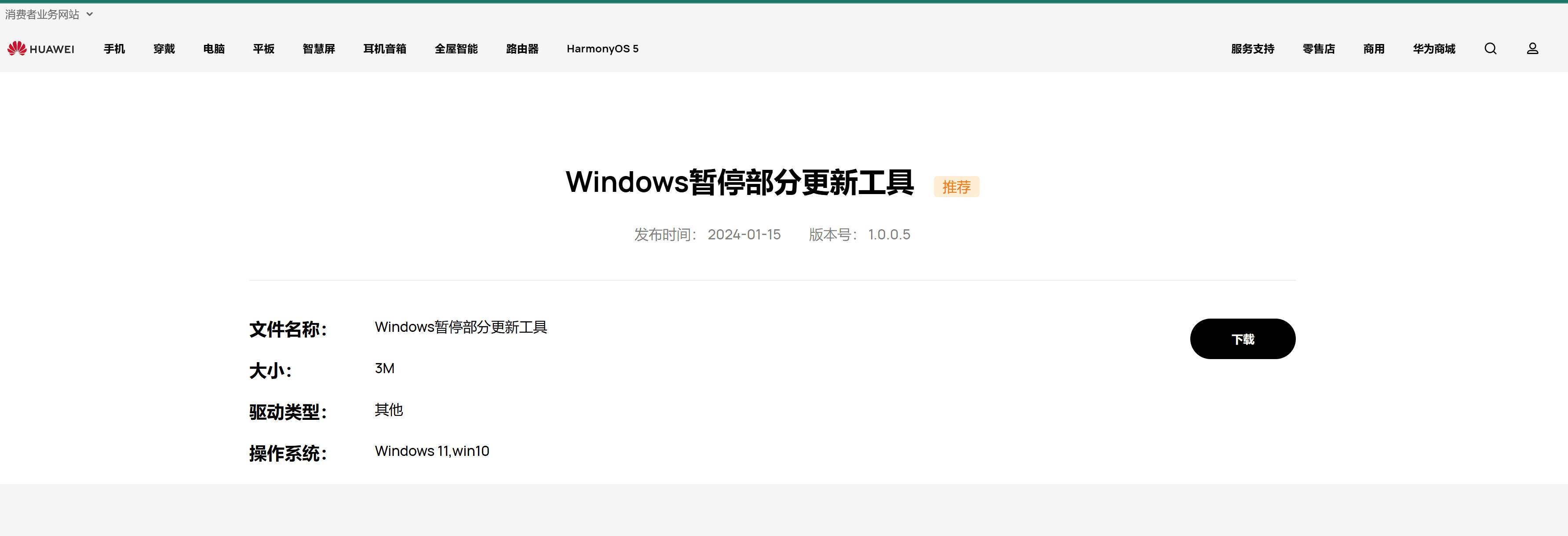Click the 下载 button to download the tool
Image resolution: width=1568 pixels, height=536 pixels.
tap(1242, 339)
